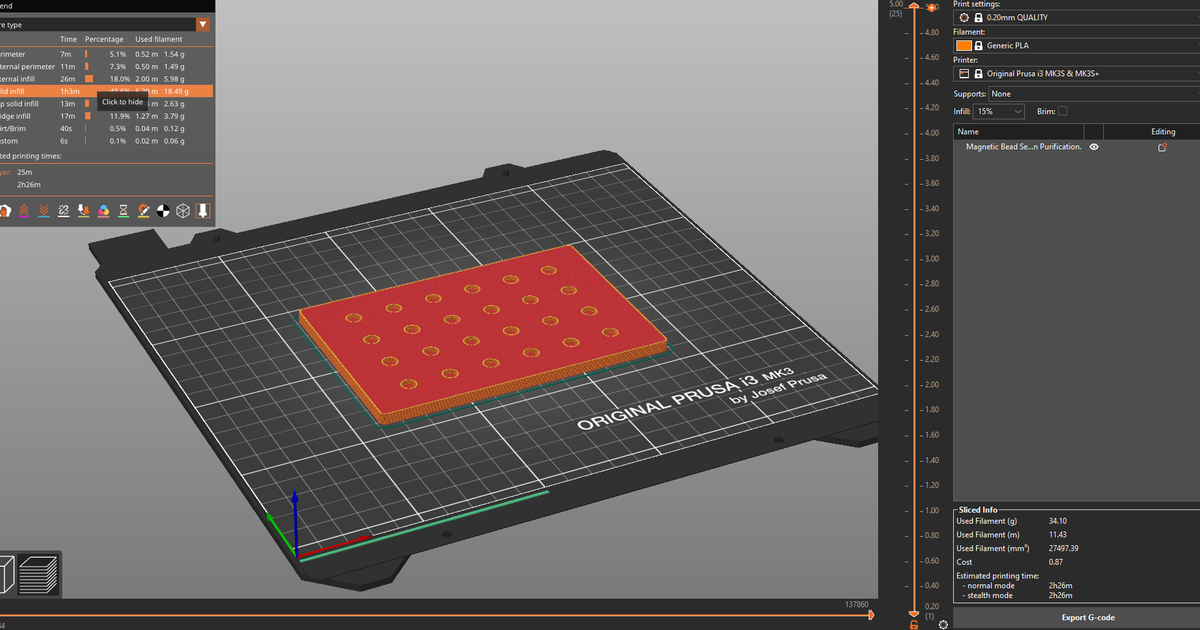Click the Export G-code button
The image size is (1200, 630).
[x=1076, y=617]
